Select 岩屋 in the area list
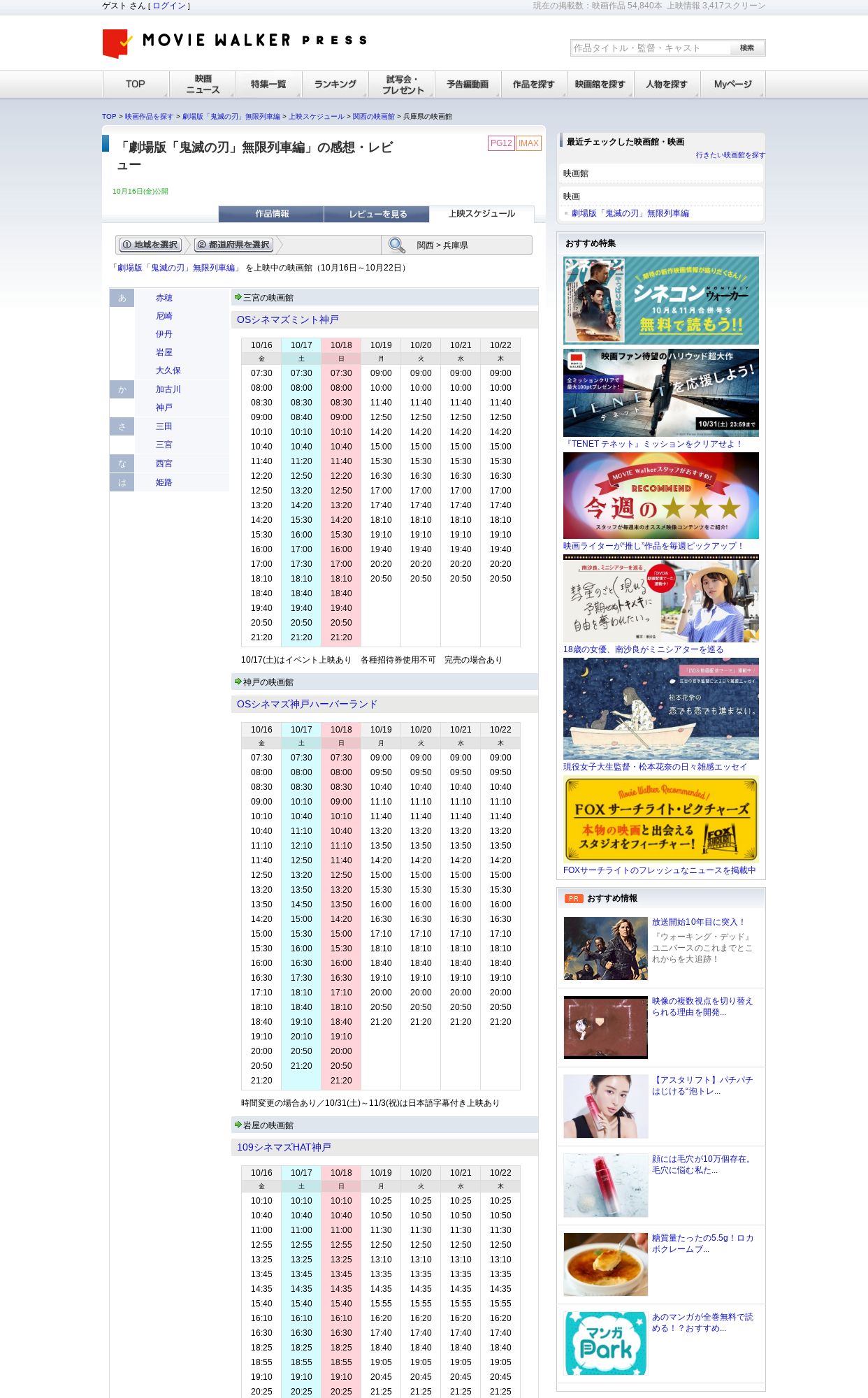Screen dimensions: 868x1398 tap(164, 352)
